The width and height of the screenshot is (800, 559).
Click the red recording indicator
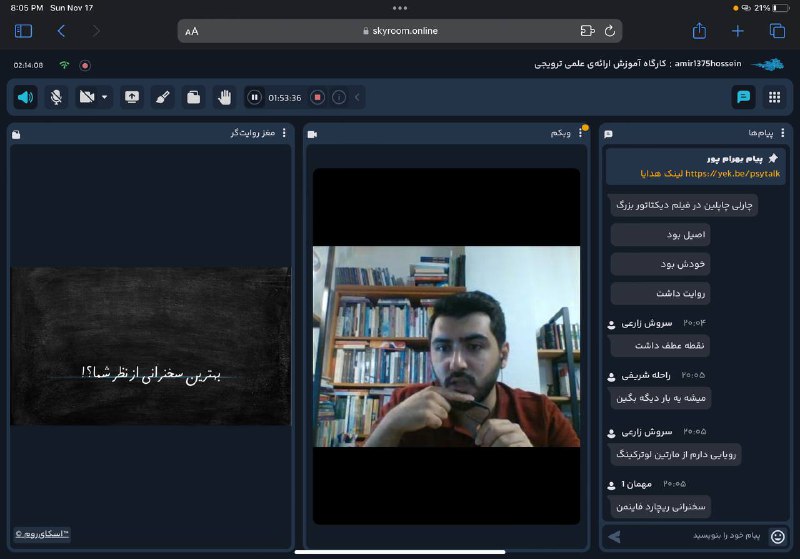85,65
